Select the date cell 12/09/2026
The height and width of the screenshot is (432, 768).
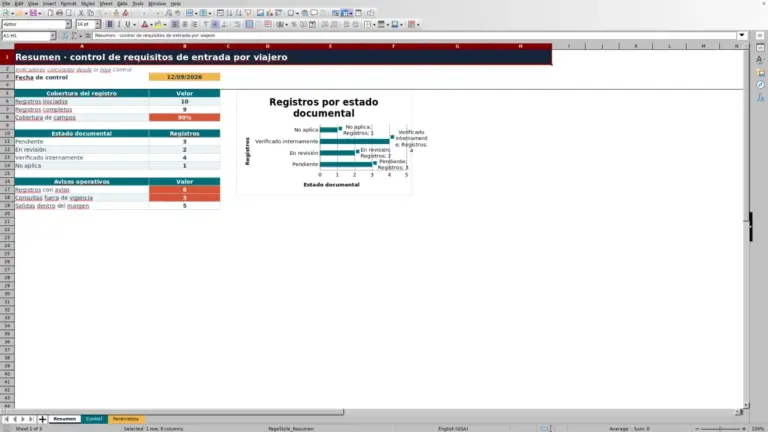point(185,77)
